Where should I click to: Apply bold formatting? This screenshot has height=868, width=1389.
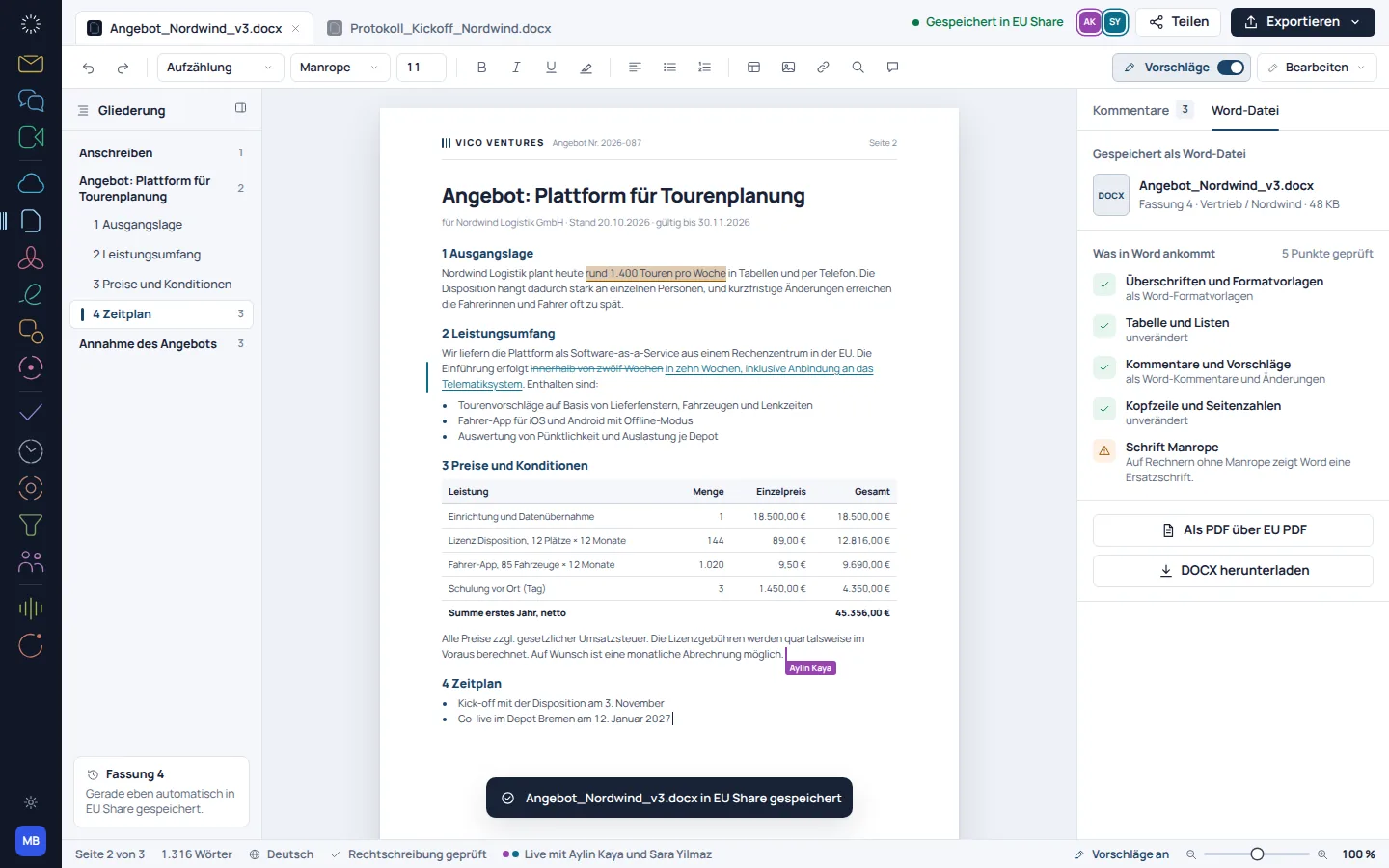tap(481, 68)
